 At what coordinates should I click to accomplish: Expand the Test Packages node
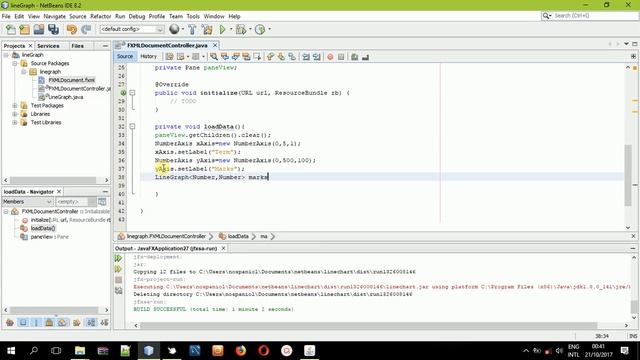click(x=15, y=105)
